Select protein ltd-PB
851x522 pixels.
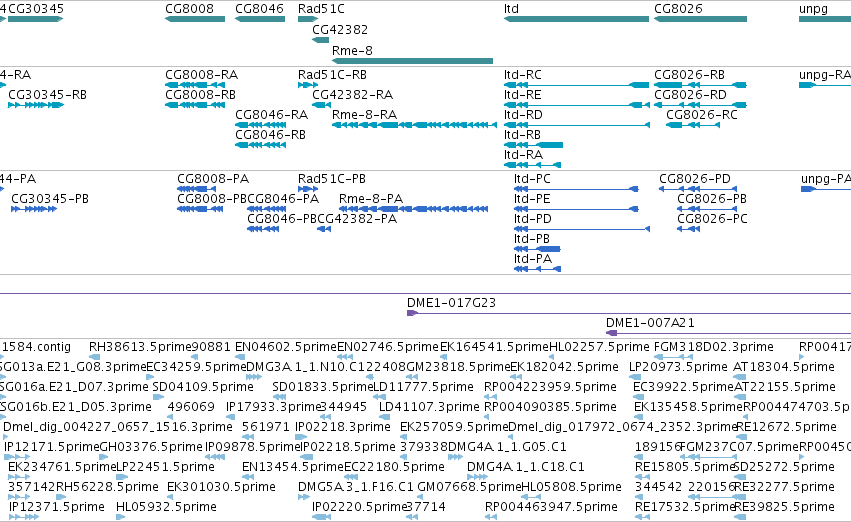click(537, 249)
